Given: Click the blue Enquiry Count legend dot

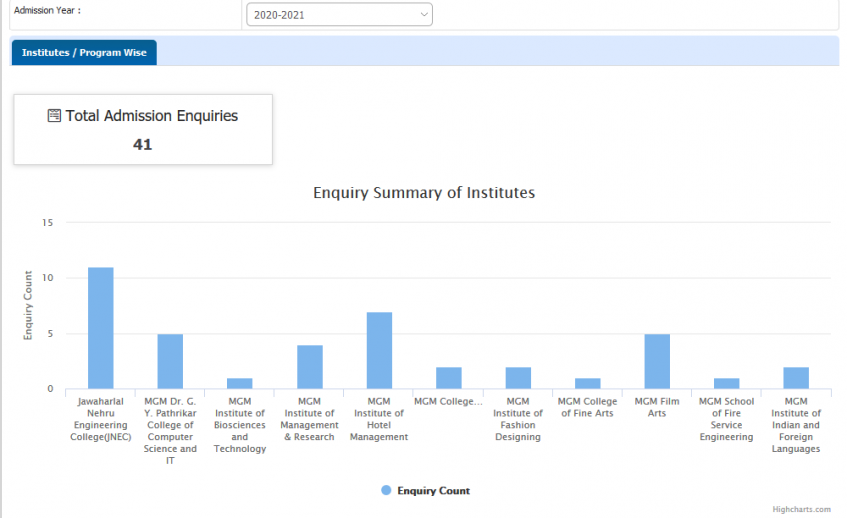Looking at the screenshot, I should (386, 490).
